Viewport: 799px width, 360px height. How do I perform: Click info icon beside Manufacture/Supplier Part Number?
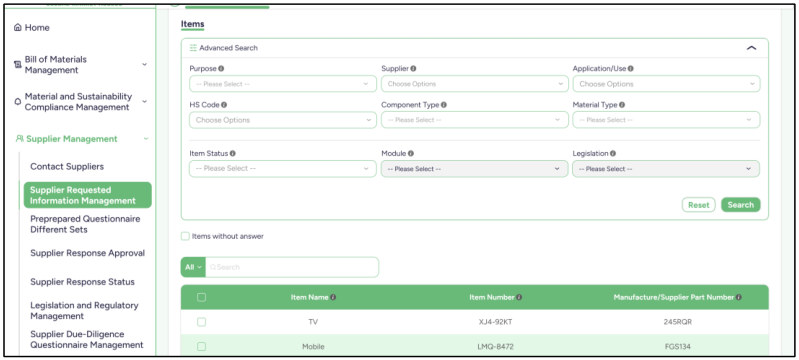tap(739, 297)
